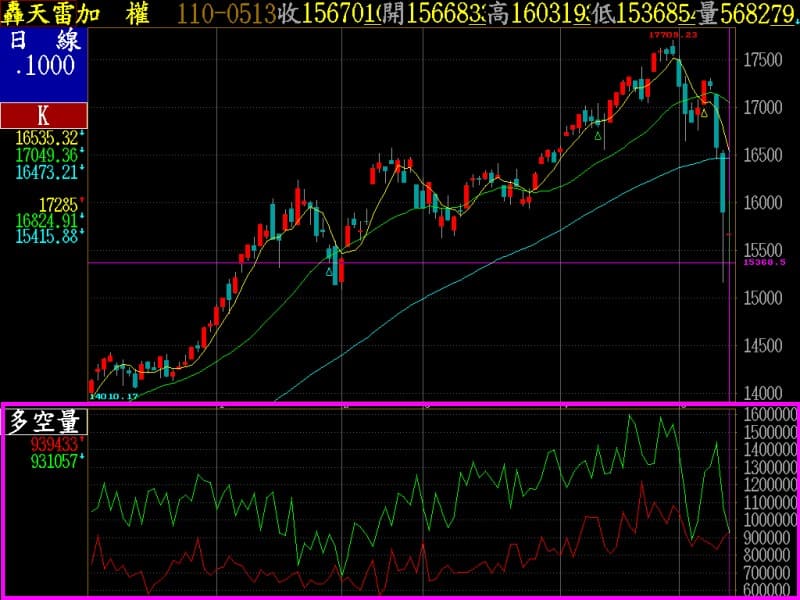Click the 17500 price axis label

763,60
